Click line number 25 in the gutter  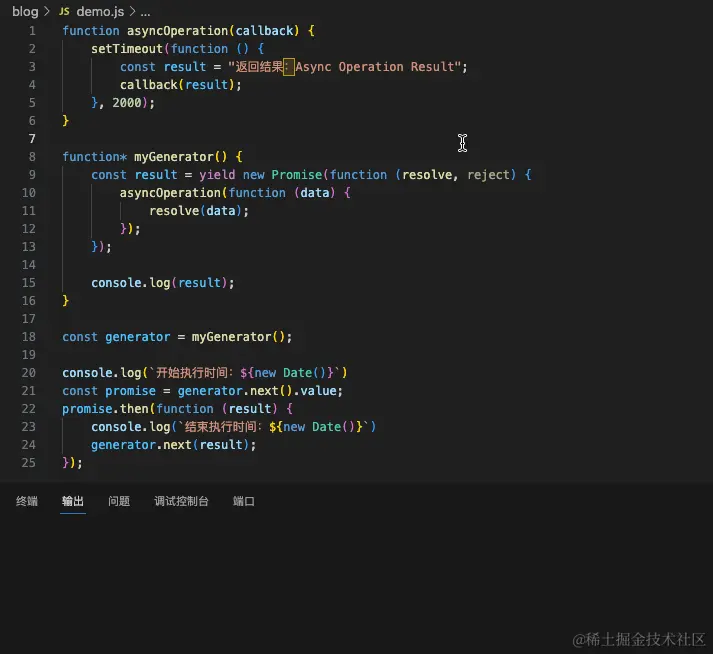point(28,463)
